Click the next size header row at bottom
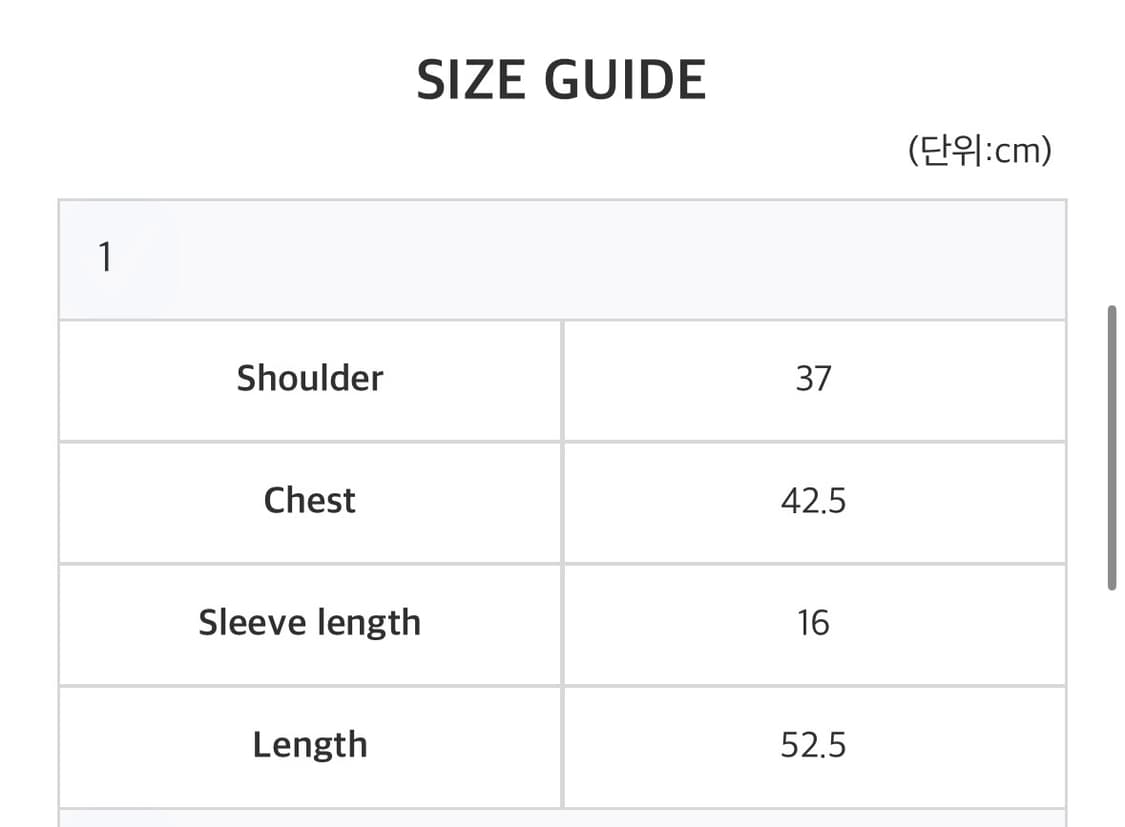 [562, 819]
